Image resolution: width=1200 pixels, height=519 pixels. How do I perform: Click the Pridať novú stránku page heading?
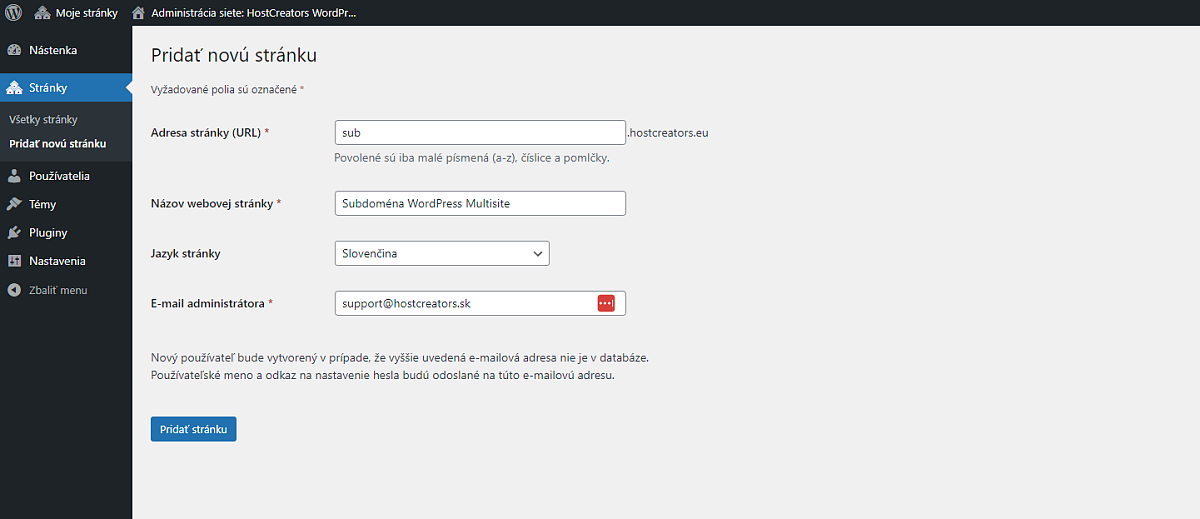click(234, 55)
